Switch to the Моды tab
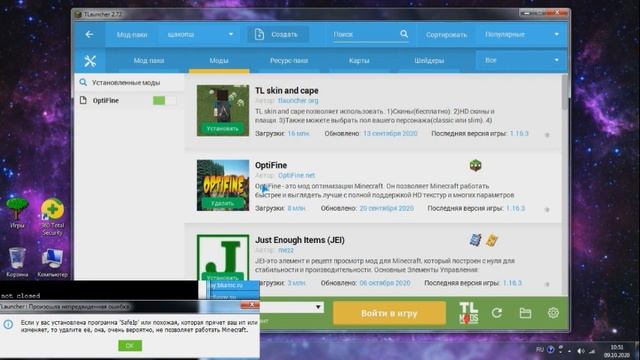 coord(219,61)
